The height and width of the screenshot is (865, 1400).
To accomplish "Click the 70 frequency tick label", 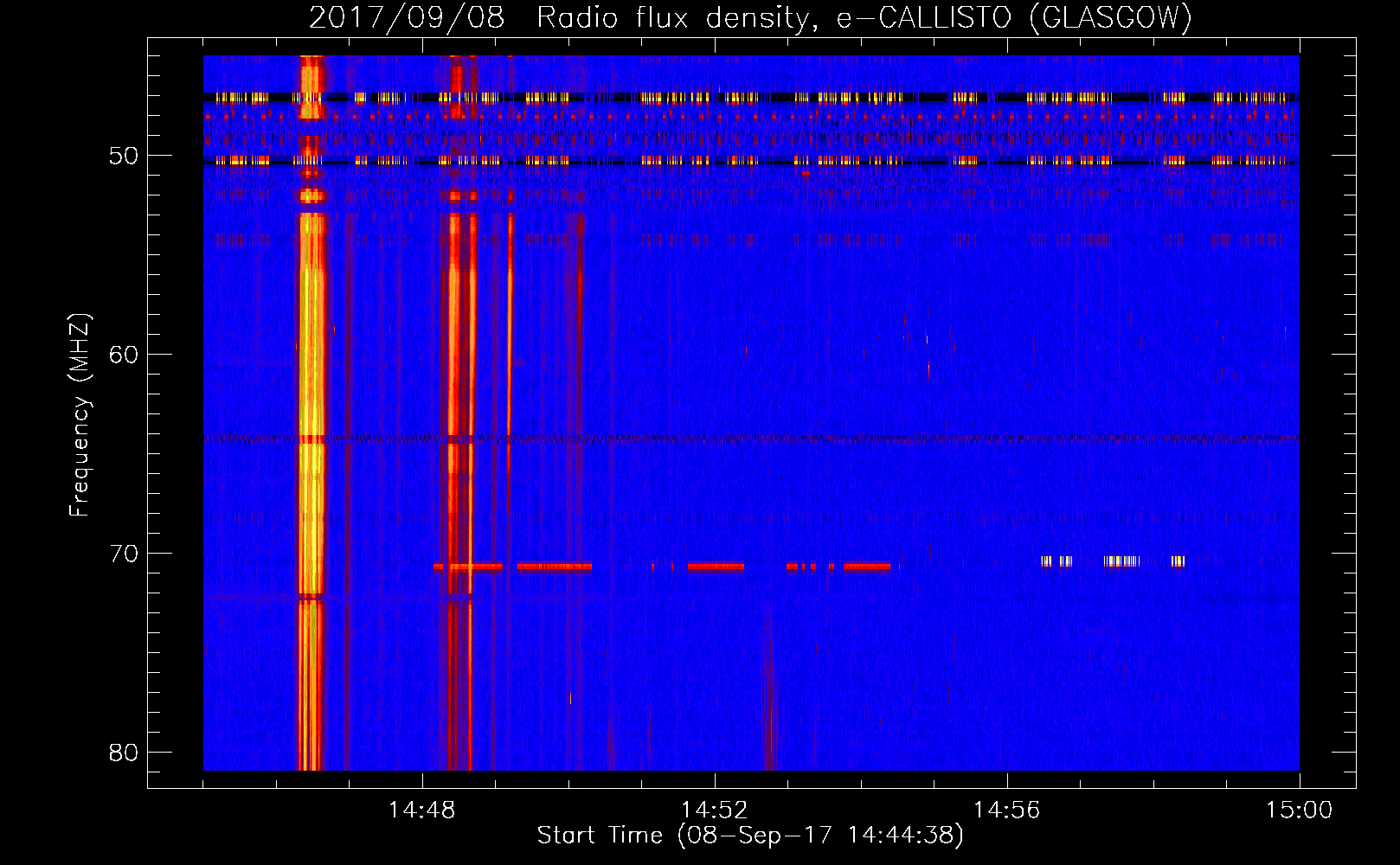I will click(125, 553).
